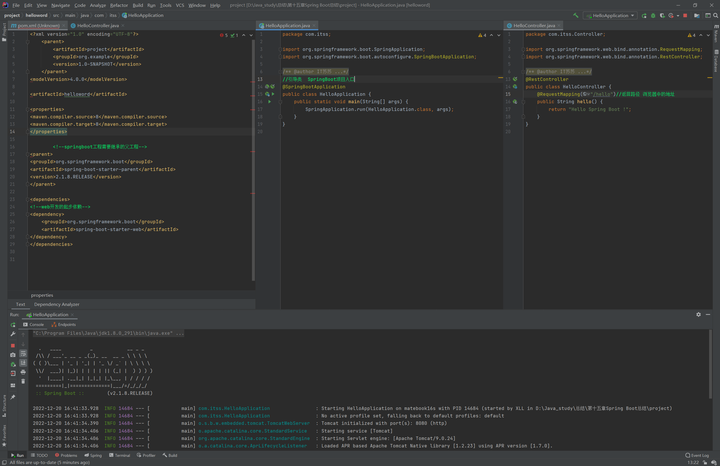The height and width of the screenshot is (466, 720).
Task: Switch to the Dependency Analyzer tab
Action: click(56, 304)
